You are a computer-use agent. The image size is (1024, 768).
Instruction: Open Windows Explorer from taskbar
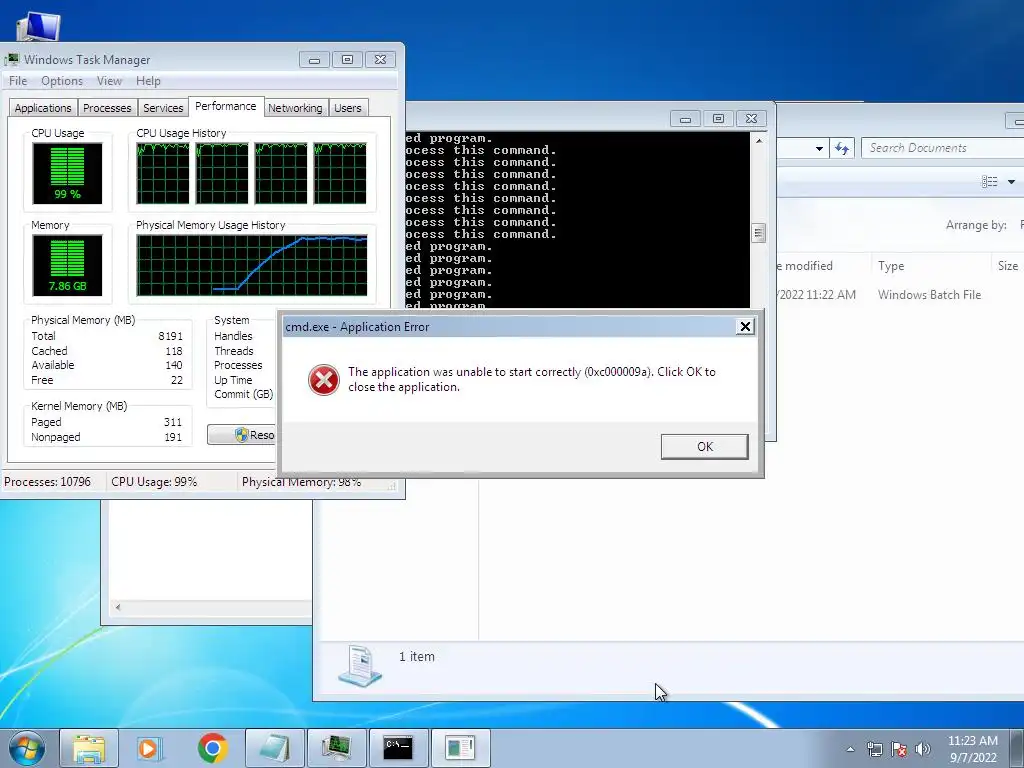click(89, 748)
